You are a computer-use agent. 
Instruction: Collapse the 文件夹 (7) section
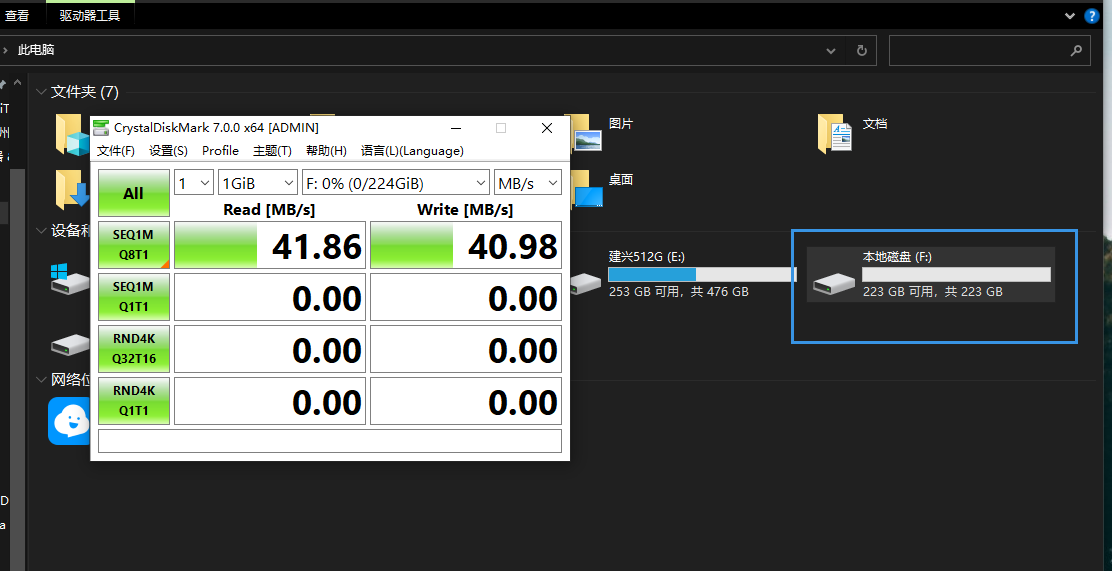41,92
